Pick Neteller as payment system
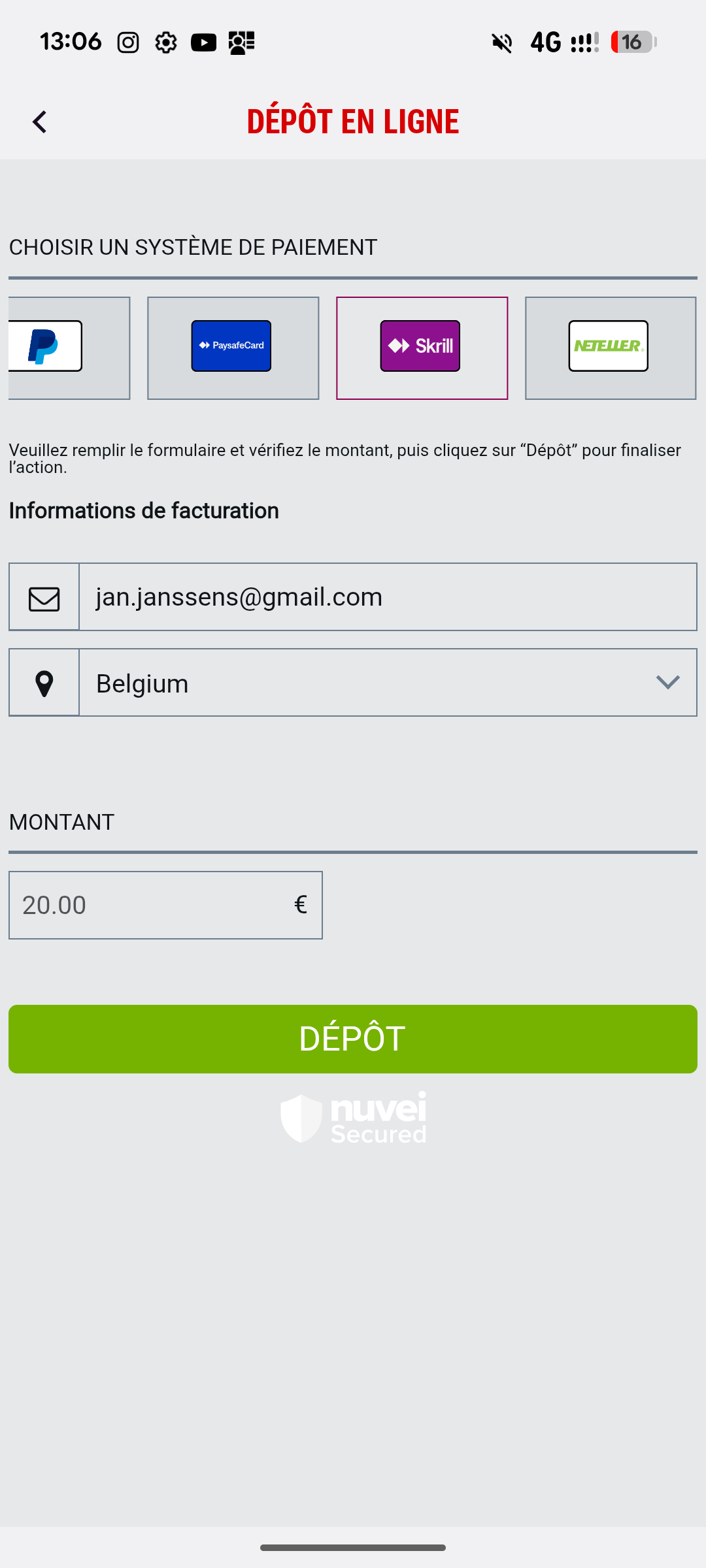Screen dimensions: 706x1568 point(610,348)
